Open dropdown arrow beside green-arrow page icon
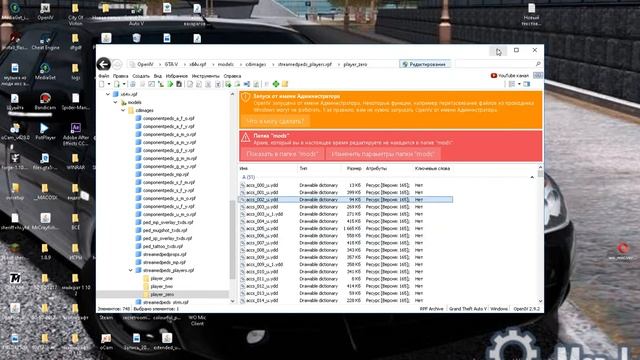 (124, 84)
